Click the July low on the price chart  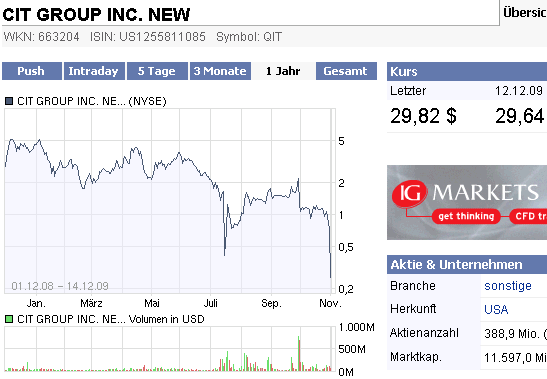pos(224,254)
